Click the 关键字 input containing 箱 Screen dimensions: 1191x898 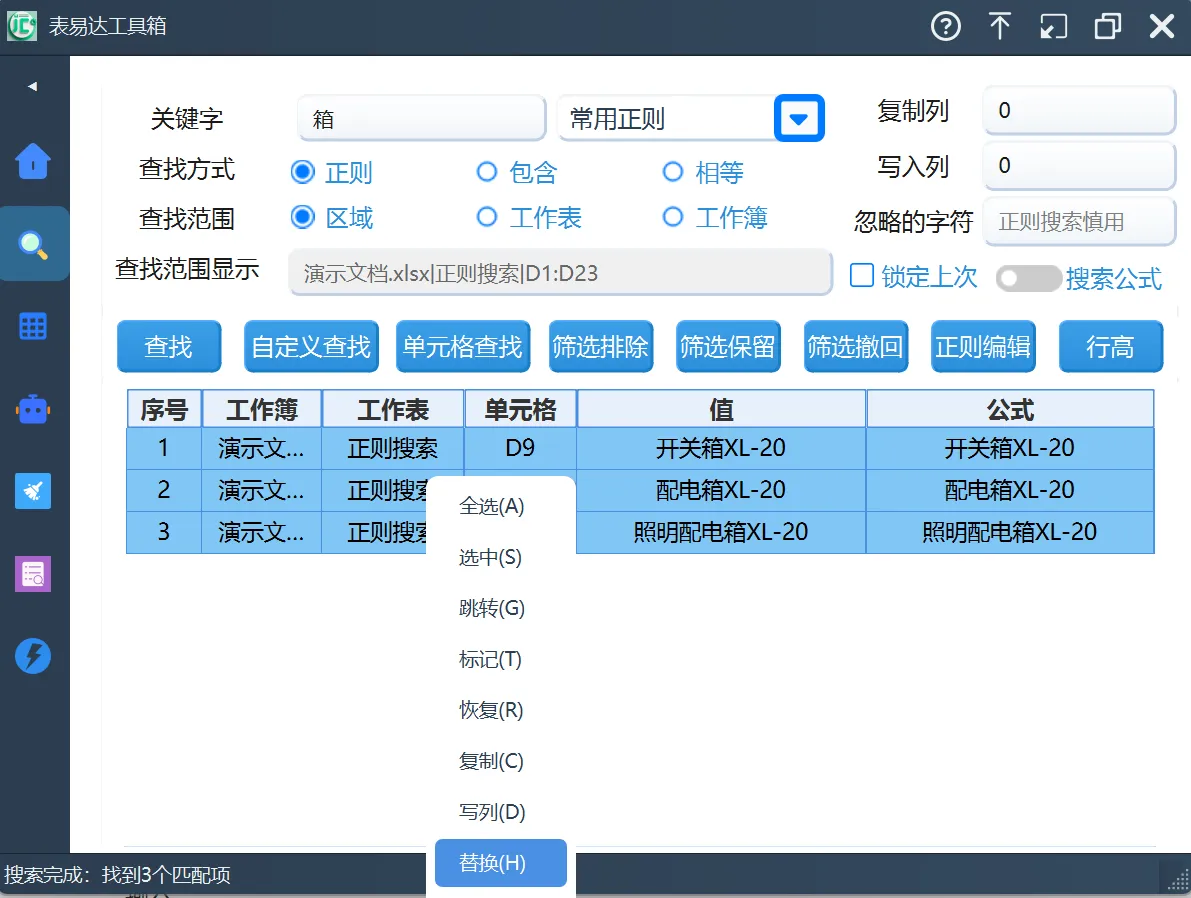tap(422, 119)
